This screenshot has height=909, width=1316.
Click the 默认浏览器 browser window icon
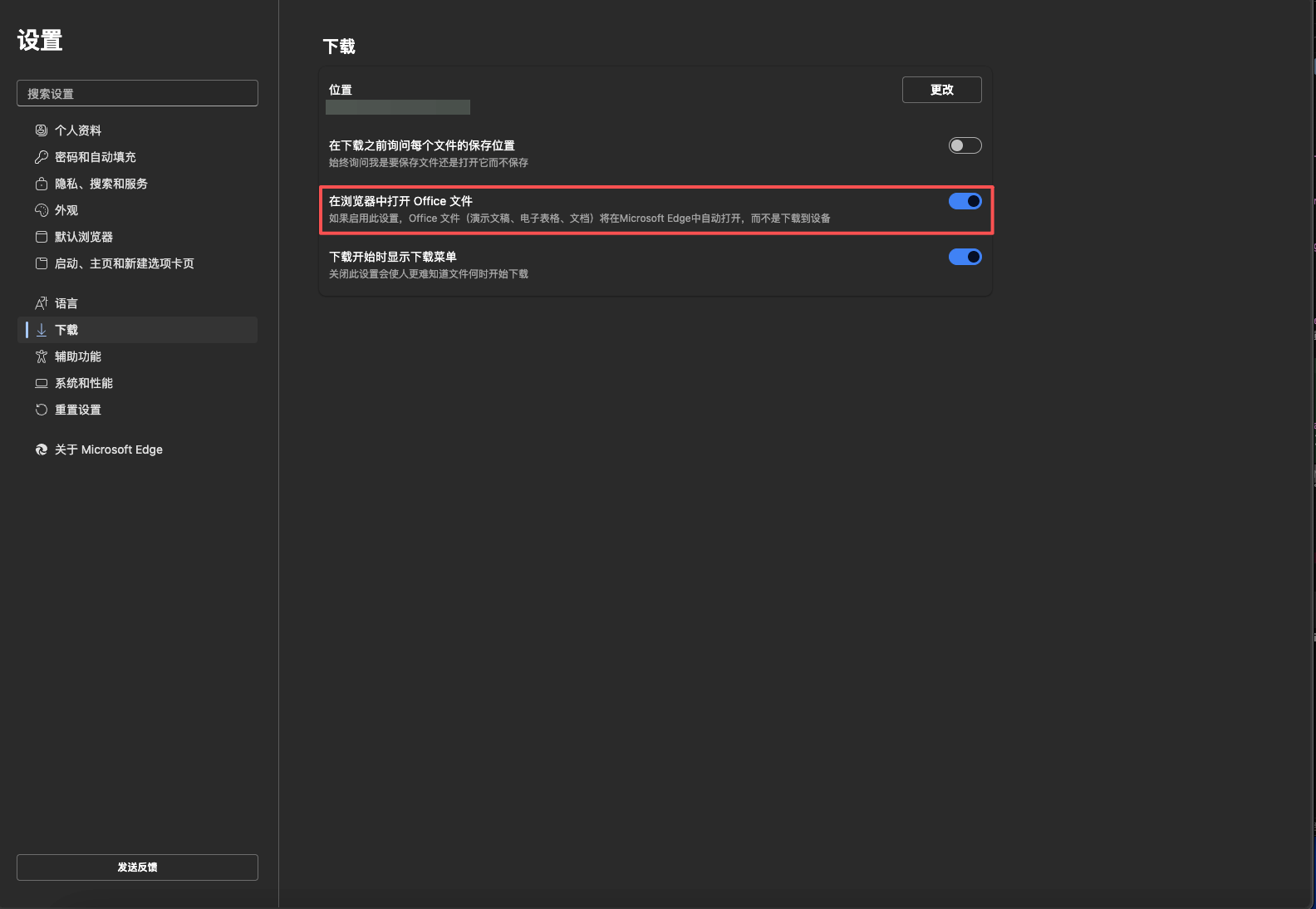click(41, 237)
